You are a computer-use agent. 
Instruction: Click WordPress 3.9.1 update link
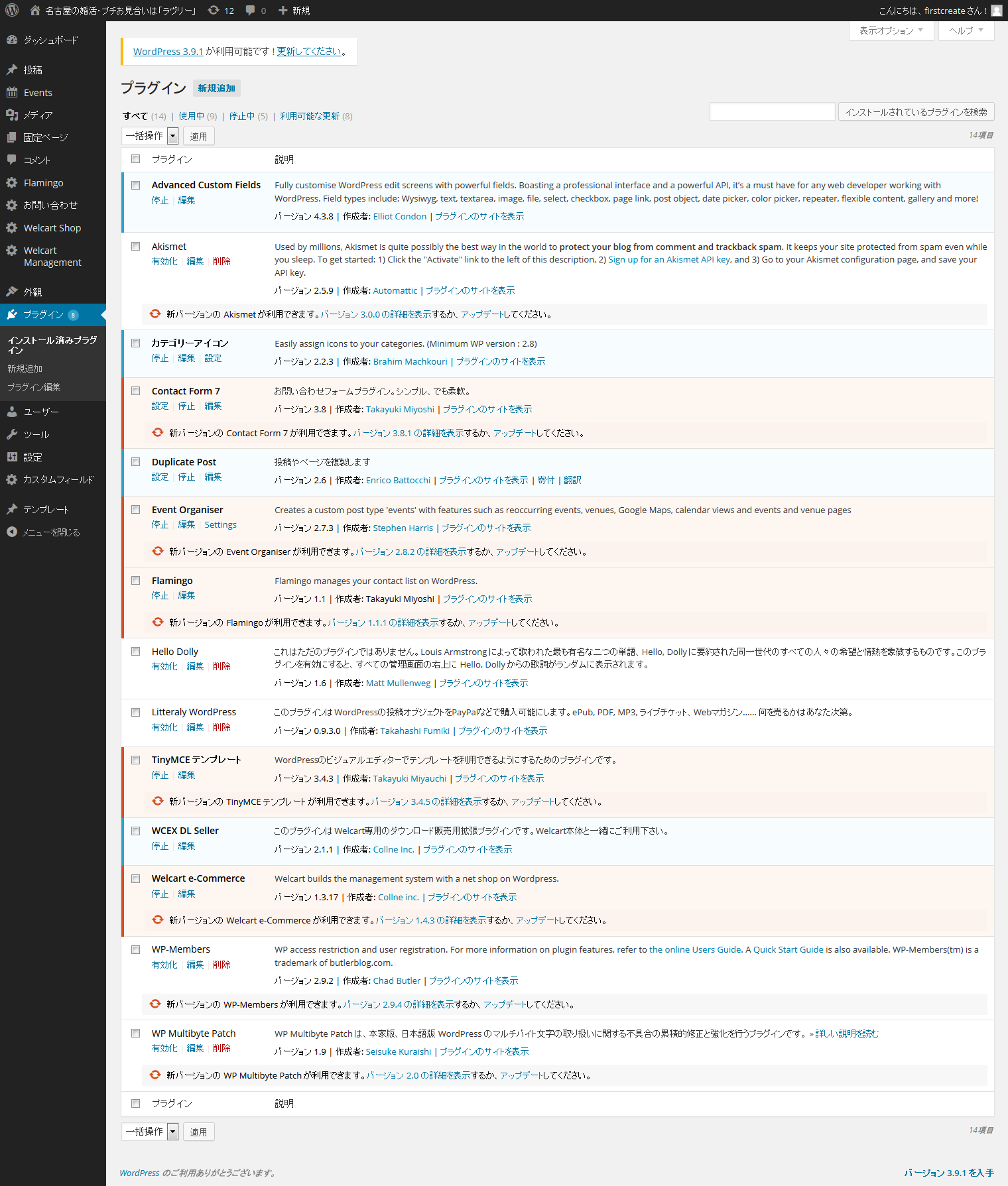click(x=168, y=52)
